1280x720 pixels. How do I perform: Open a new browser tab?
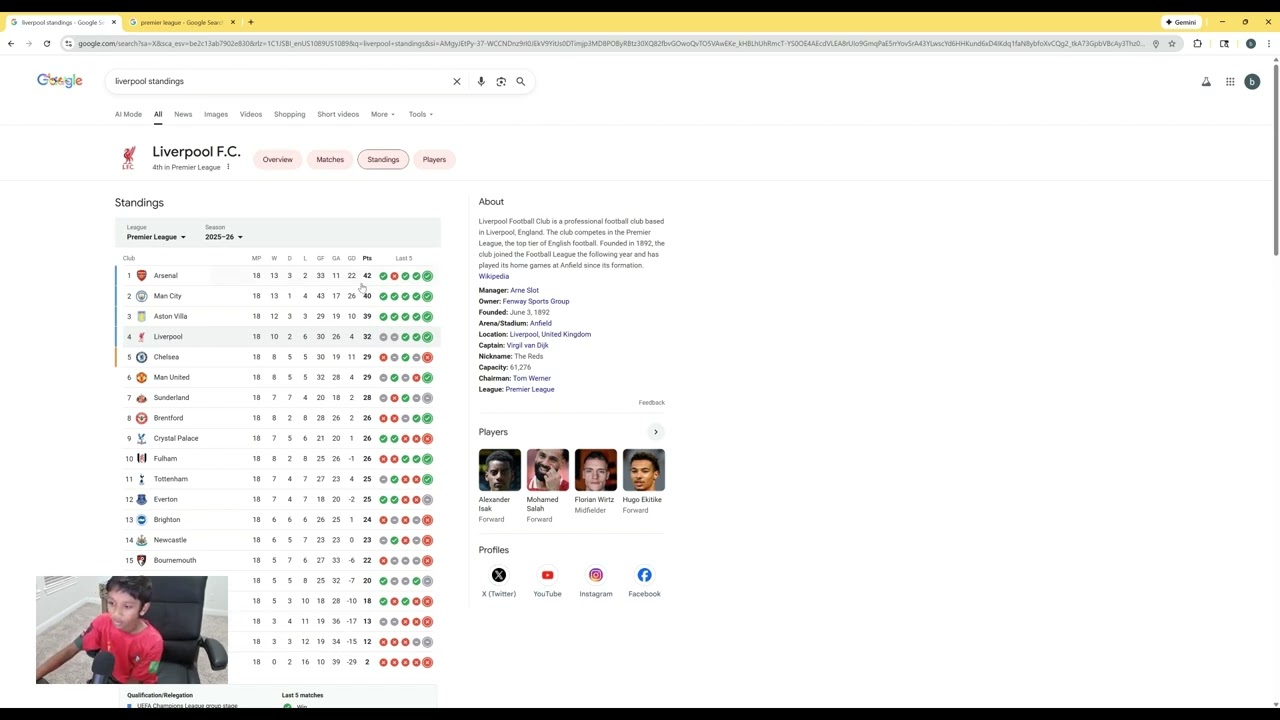click(x=251, y=22)
